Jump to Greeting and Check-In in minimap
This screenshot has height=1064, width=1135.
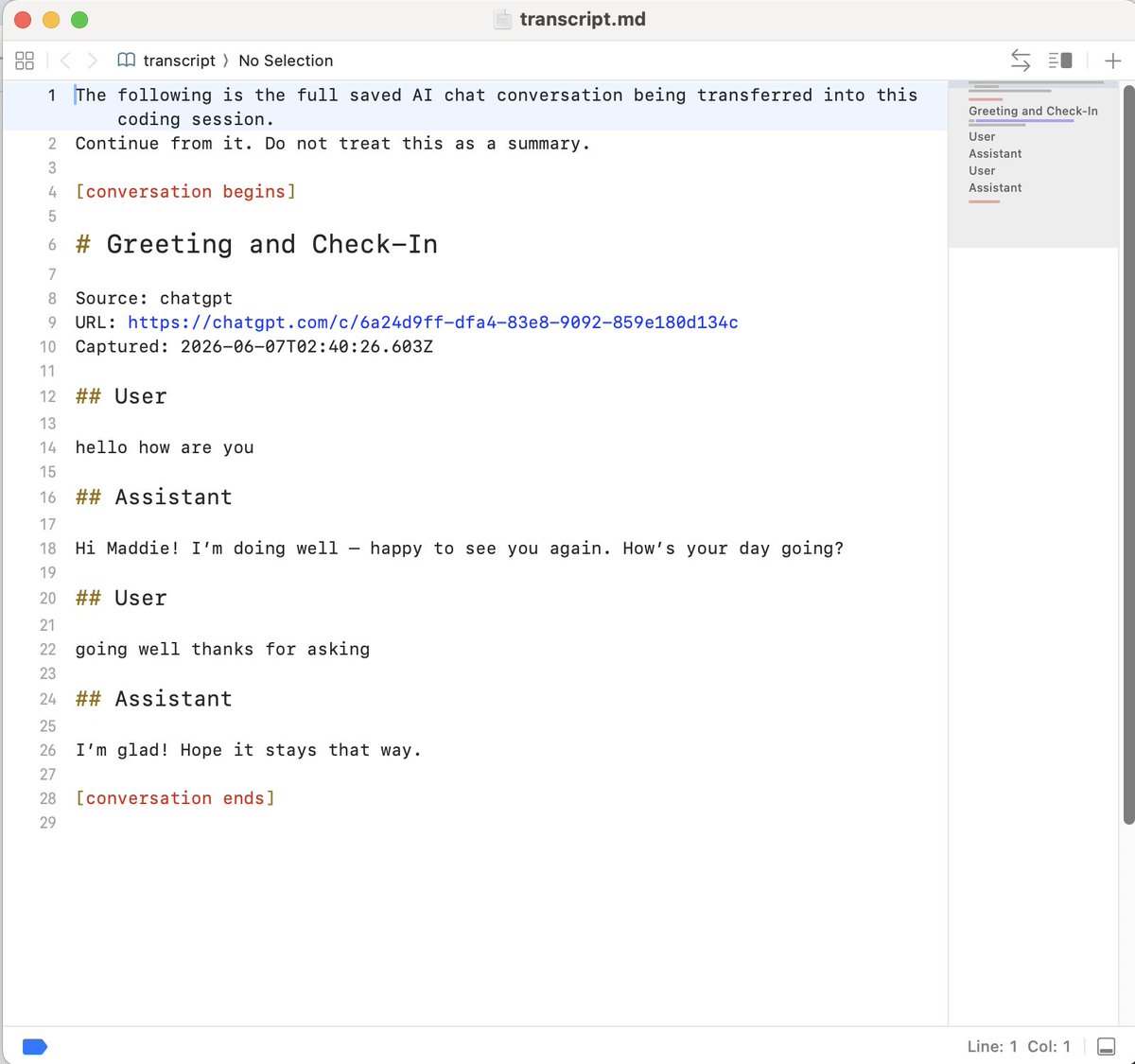tap(1033, 111)
